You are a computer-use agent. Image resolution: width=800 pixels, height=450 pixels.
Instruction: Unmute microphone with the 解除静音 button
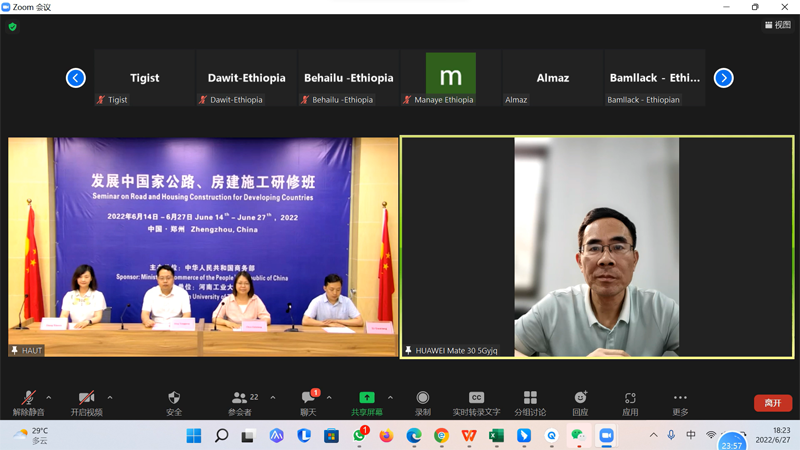29,402
